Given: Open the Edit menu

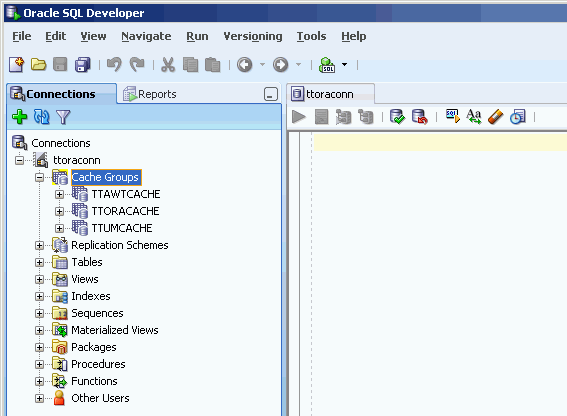Looking at the screenshot, I should (55, 36).
